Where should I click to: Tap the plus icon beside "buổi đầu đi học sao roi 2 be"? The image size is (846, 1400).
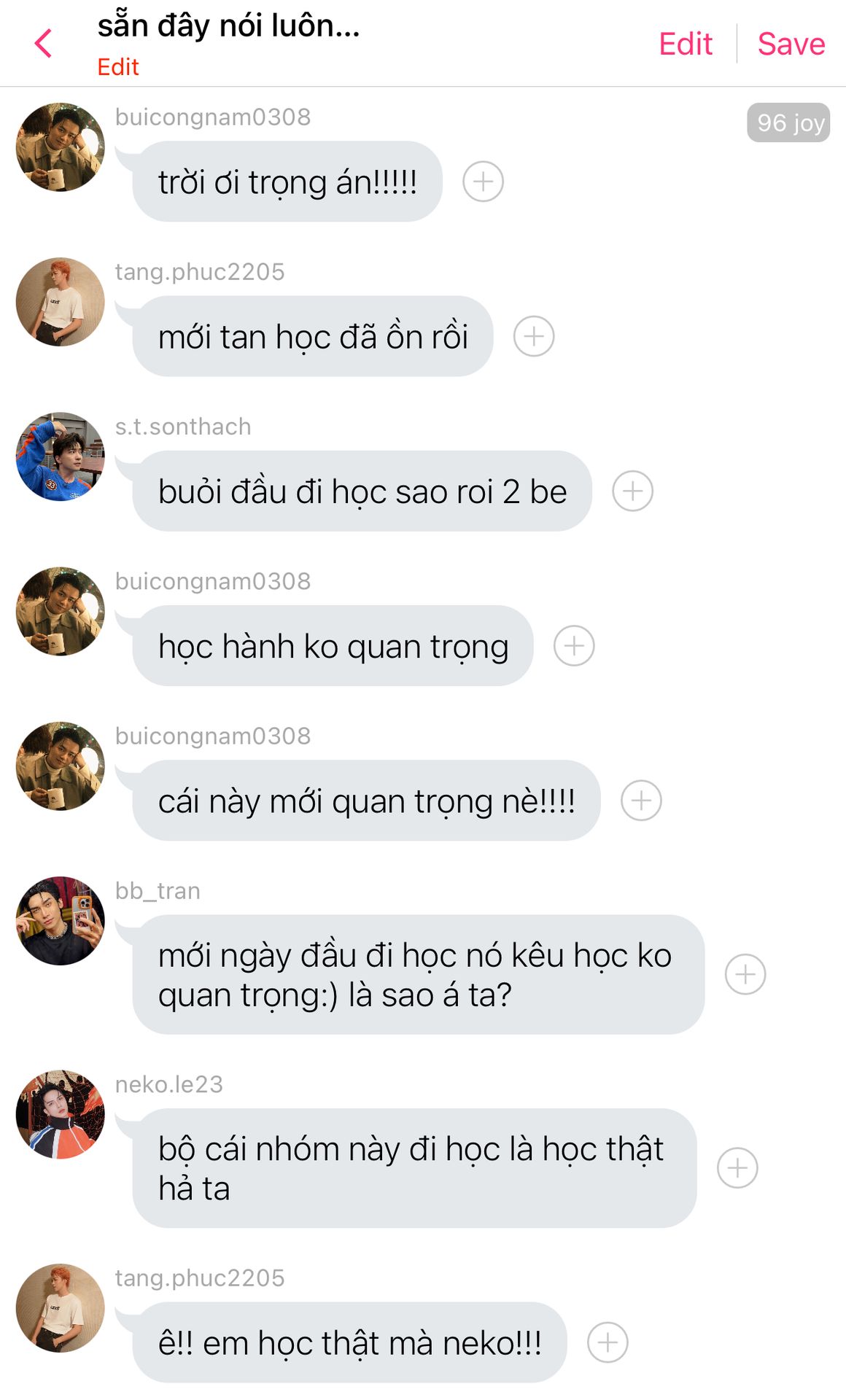pos(632,491)
